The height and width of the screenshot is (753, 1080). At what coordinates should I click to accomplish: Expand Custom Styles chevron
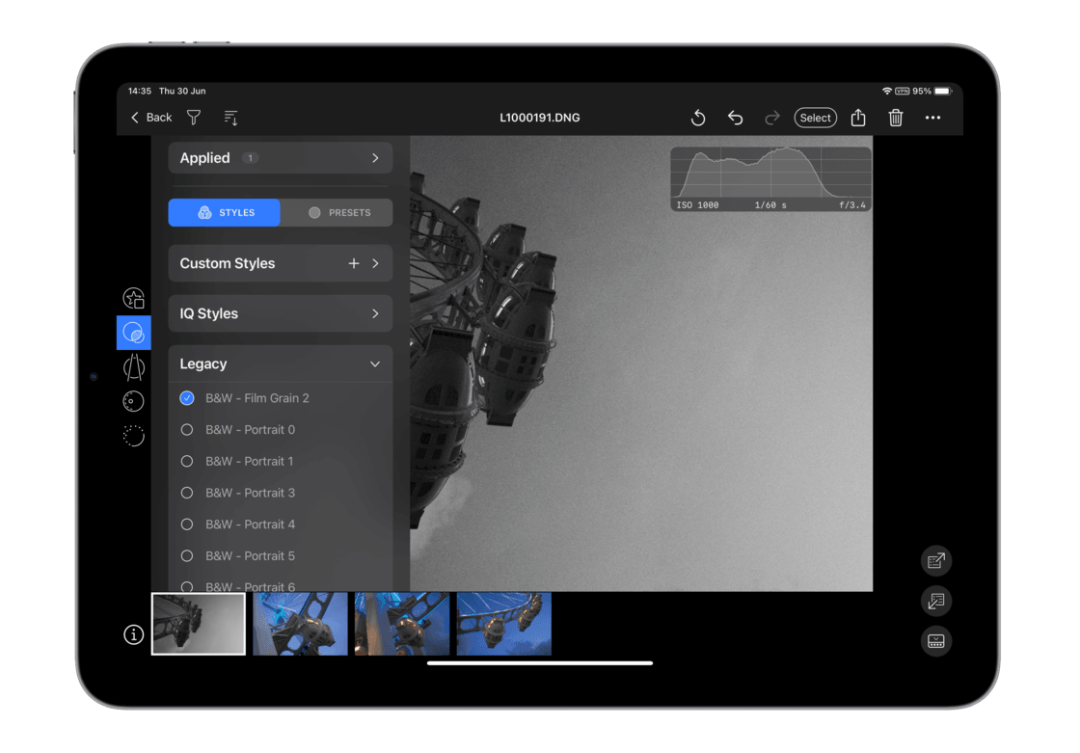click(375, 263)
